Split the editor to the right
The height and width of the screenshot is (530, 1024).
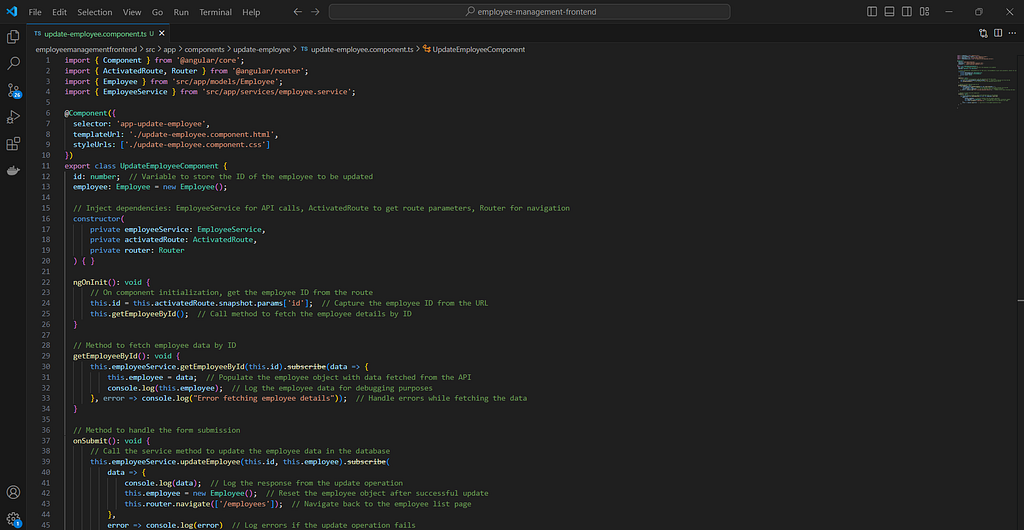click(x=998, y=33)
